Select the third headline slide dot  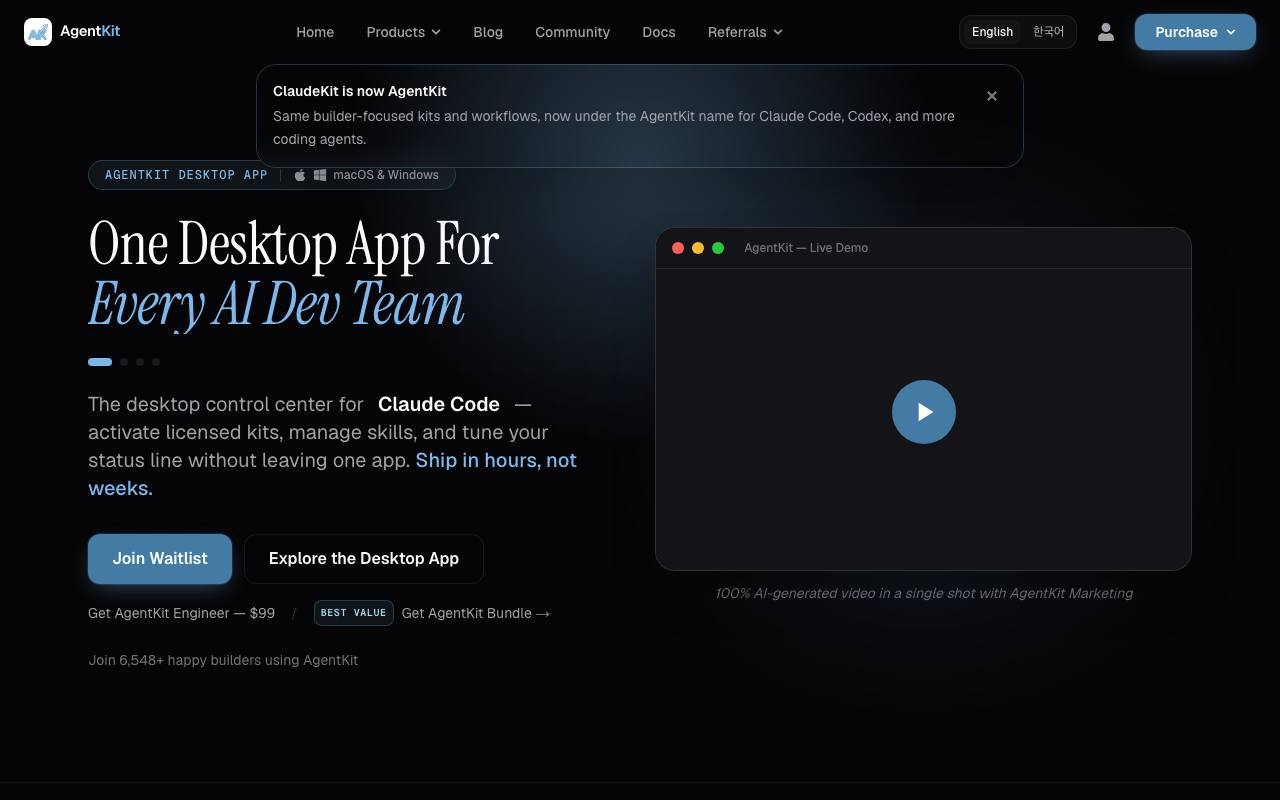tap(140, 362)
